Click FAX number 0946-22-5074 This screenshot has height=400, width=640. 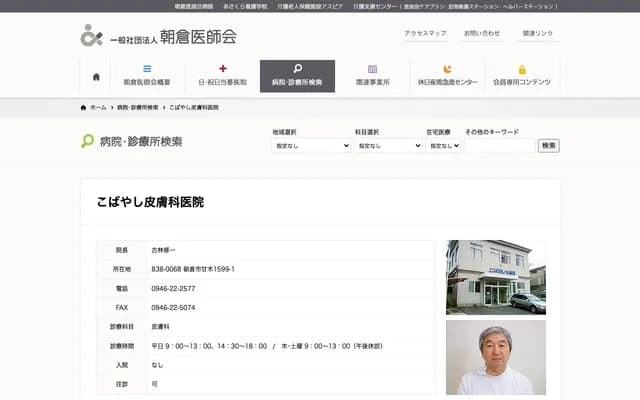pos(173,308)
